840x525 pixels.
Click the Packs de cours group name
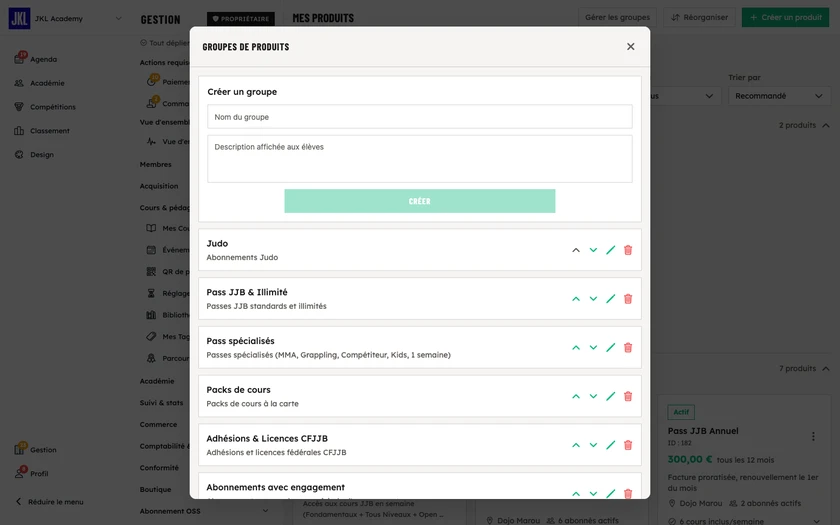pos(238,389)
